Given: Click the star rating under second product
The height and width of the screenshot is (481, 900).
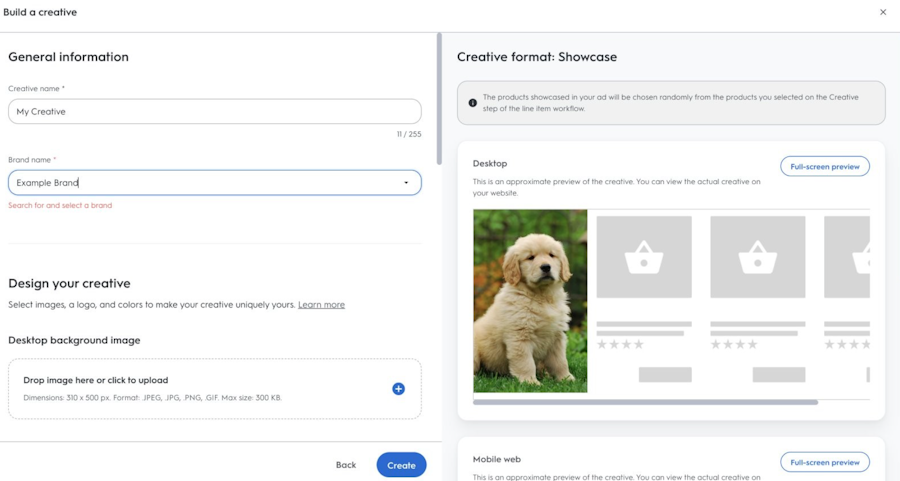Looking at the screenshot, I should click(x=734, y=344).
